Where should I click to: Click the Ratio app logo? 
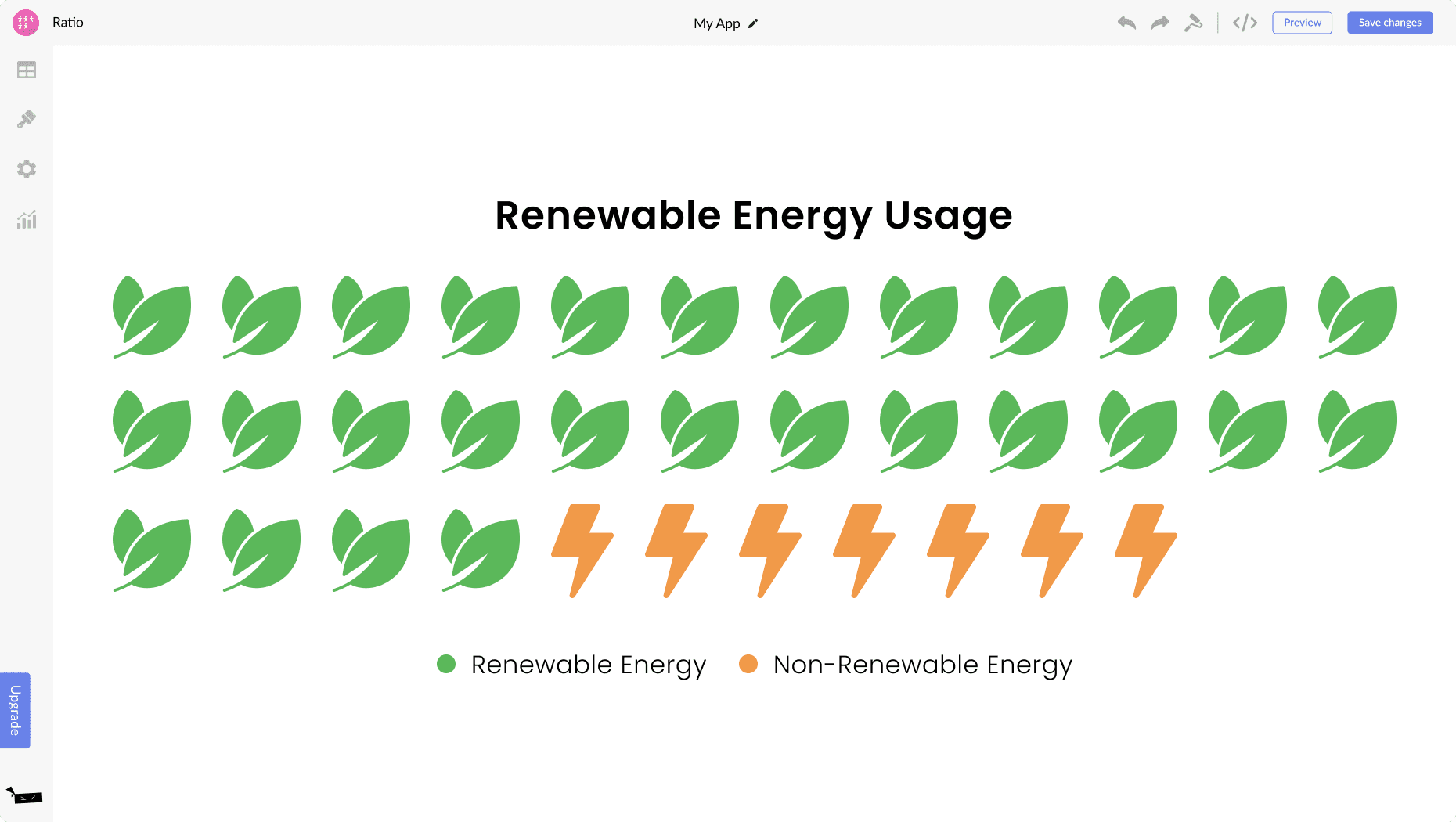[x=26, y=23]
